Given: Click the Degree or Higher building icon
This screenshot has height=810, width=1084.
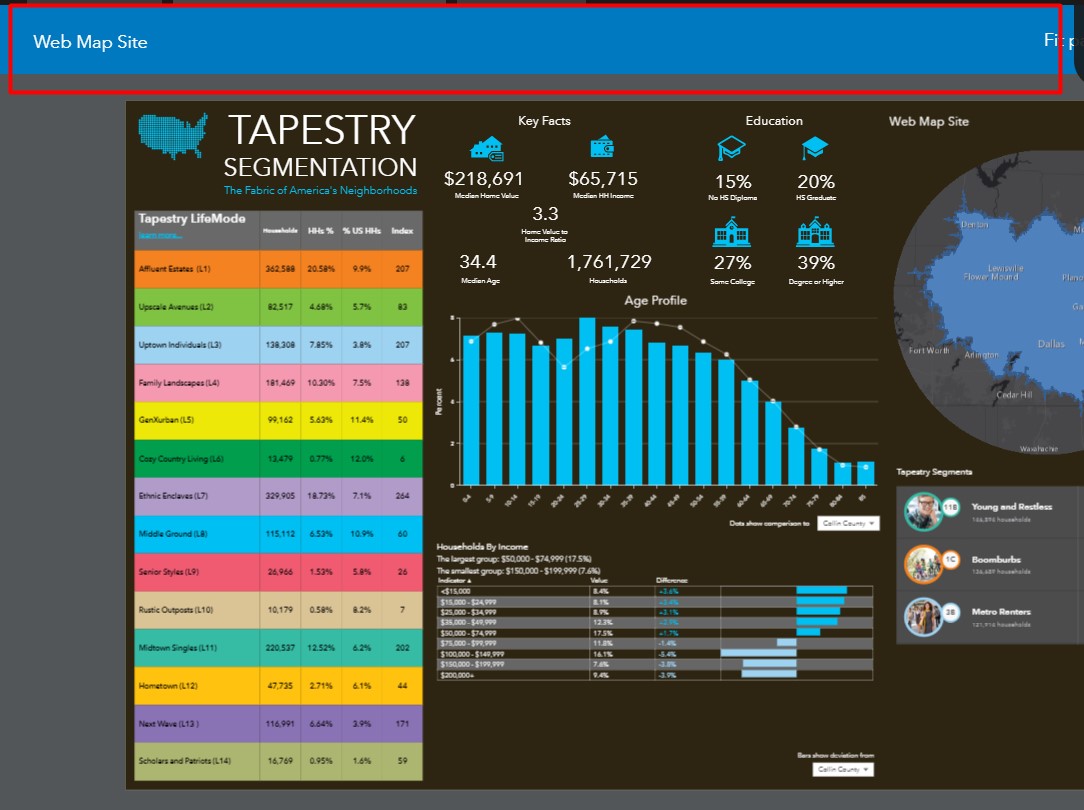Looking at the screenshot, I should [x=816, y=232].
